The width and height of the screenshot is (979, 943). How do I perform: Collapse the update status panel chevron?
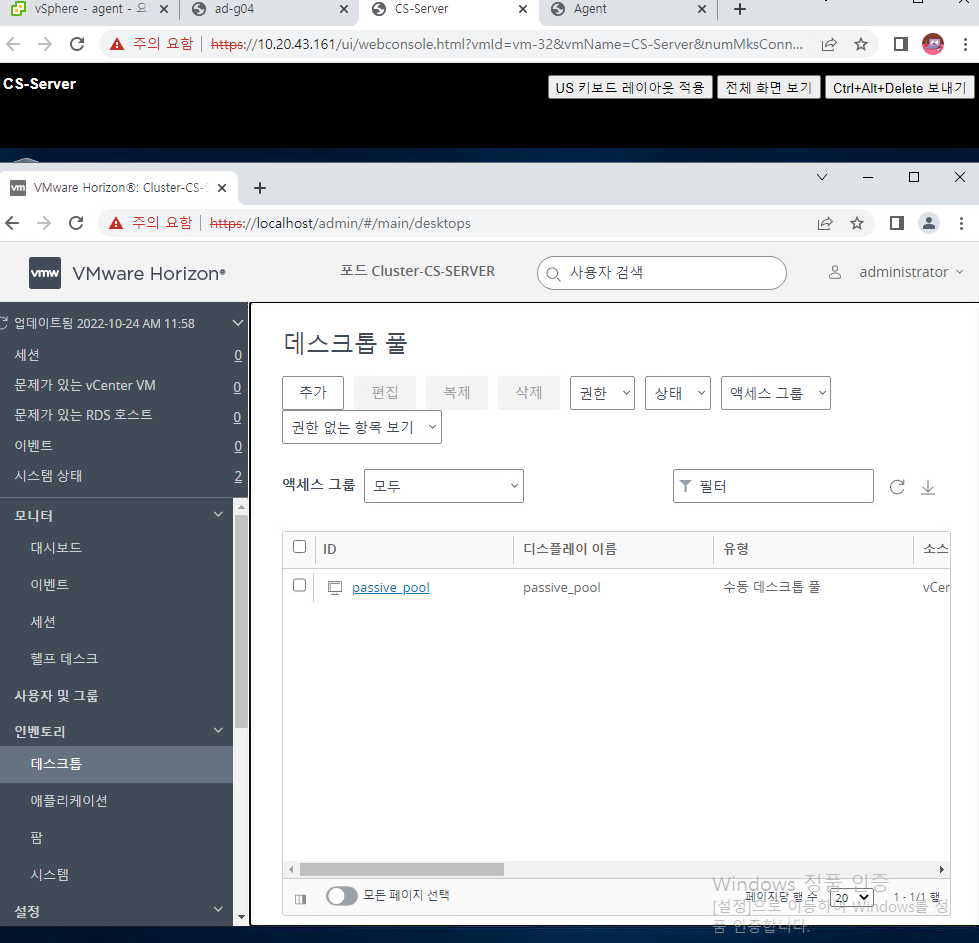coord(237,323)
